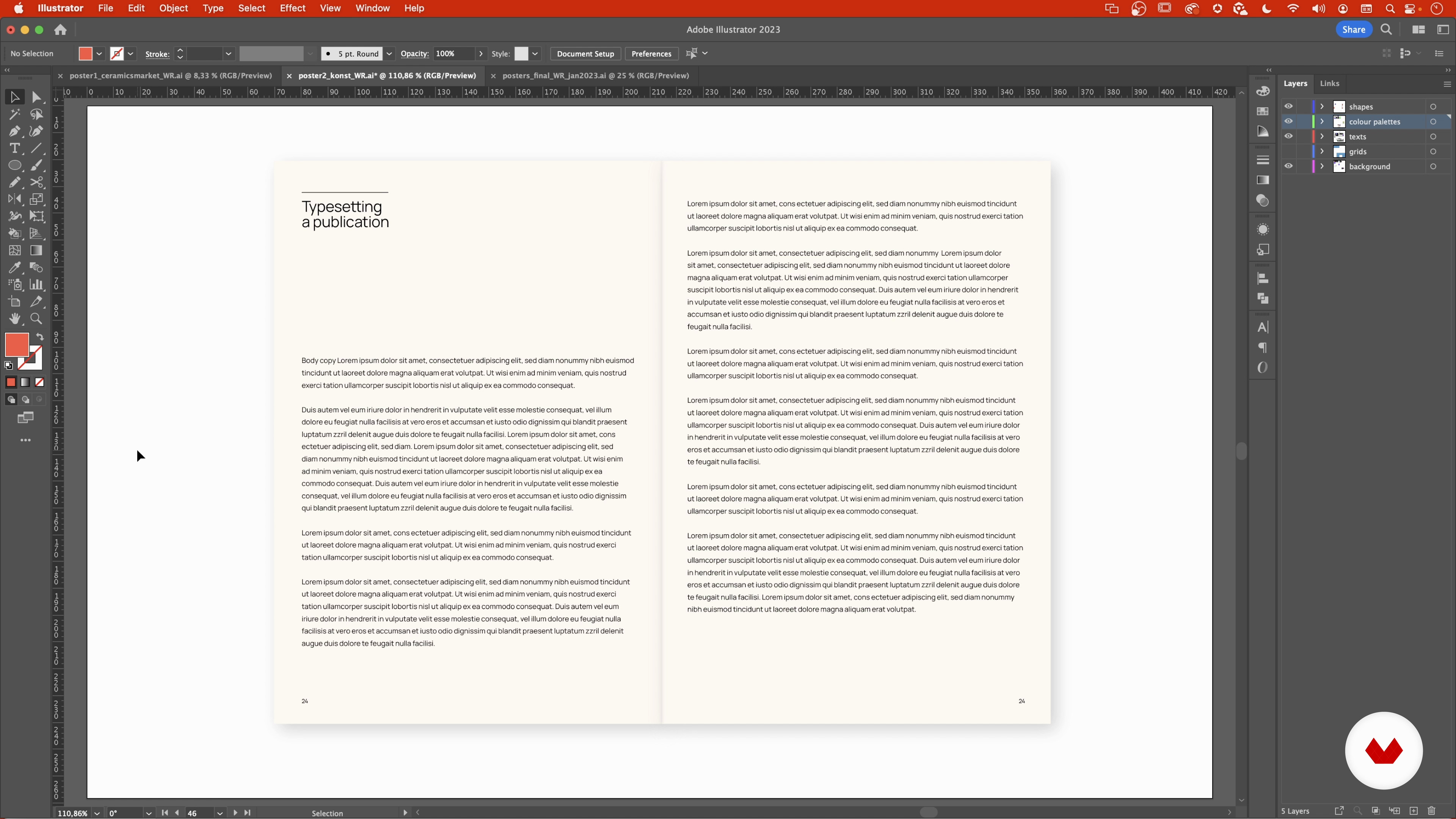Click the control bar fill swatch
The width and height of the screenshot is (1456, 819).
point(85,54)
